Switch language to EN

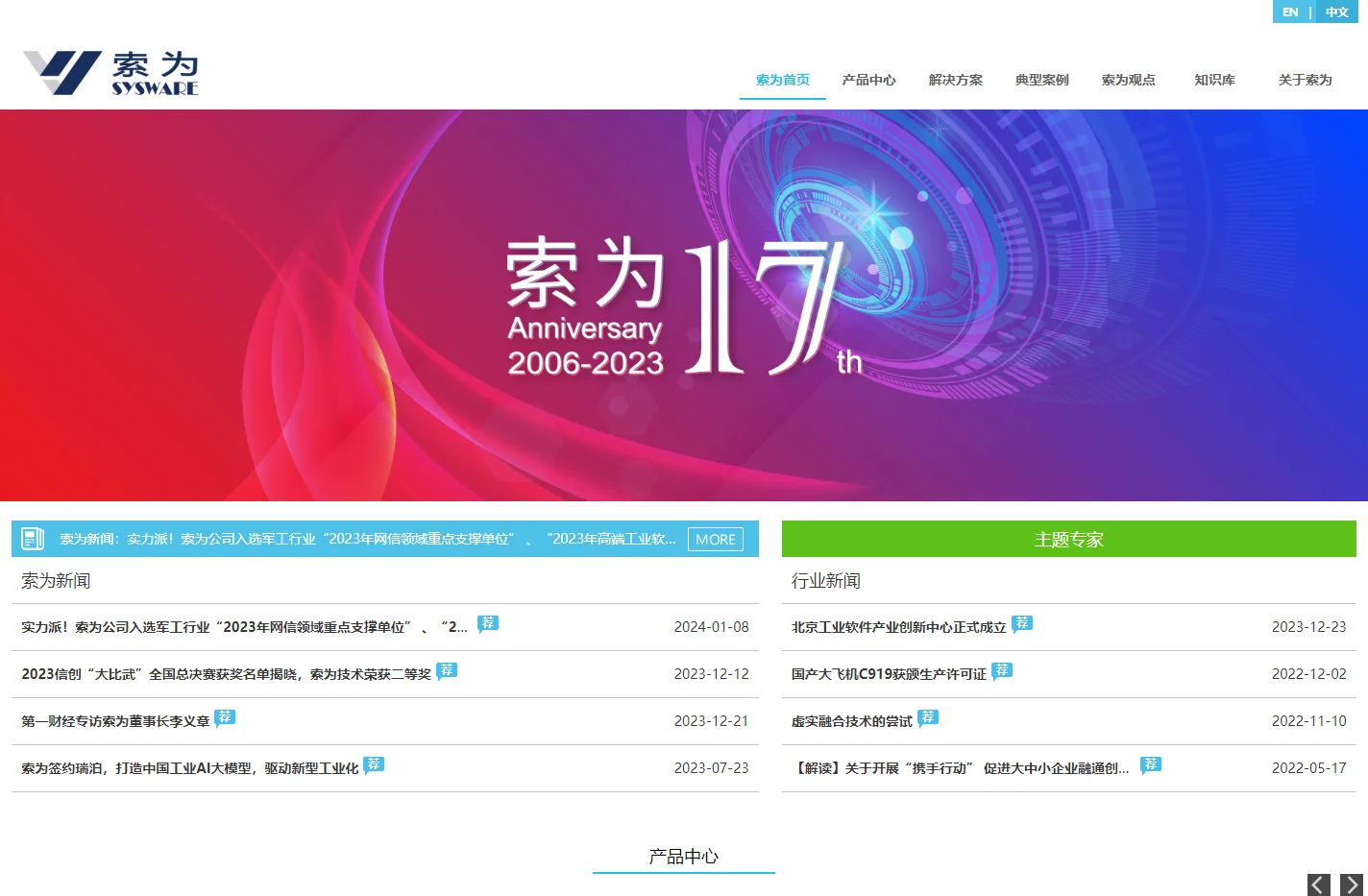pos(1290,12)
